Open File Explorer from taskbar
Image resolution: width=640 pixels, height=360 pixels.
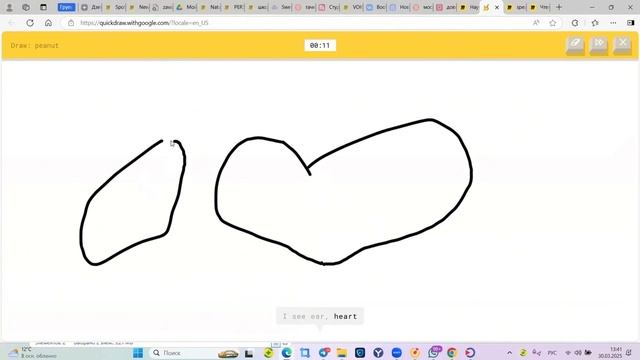(342, 353)
